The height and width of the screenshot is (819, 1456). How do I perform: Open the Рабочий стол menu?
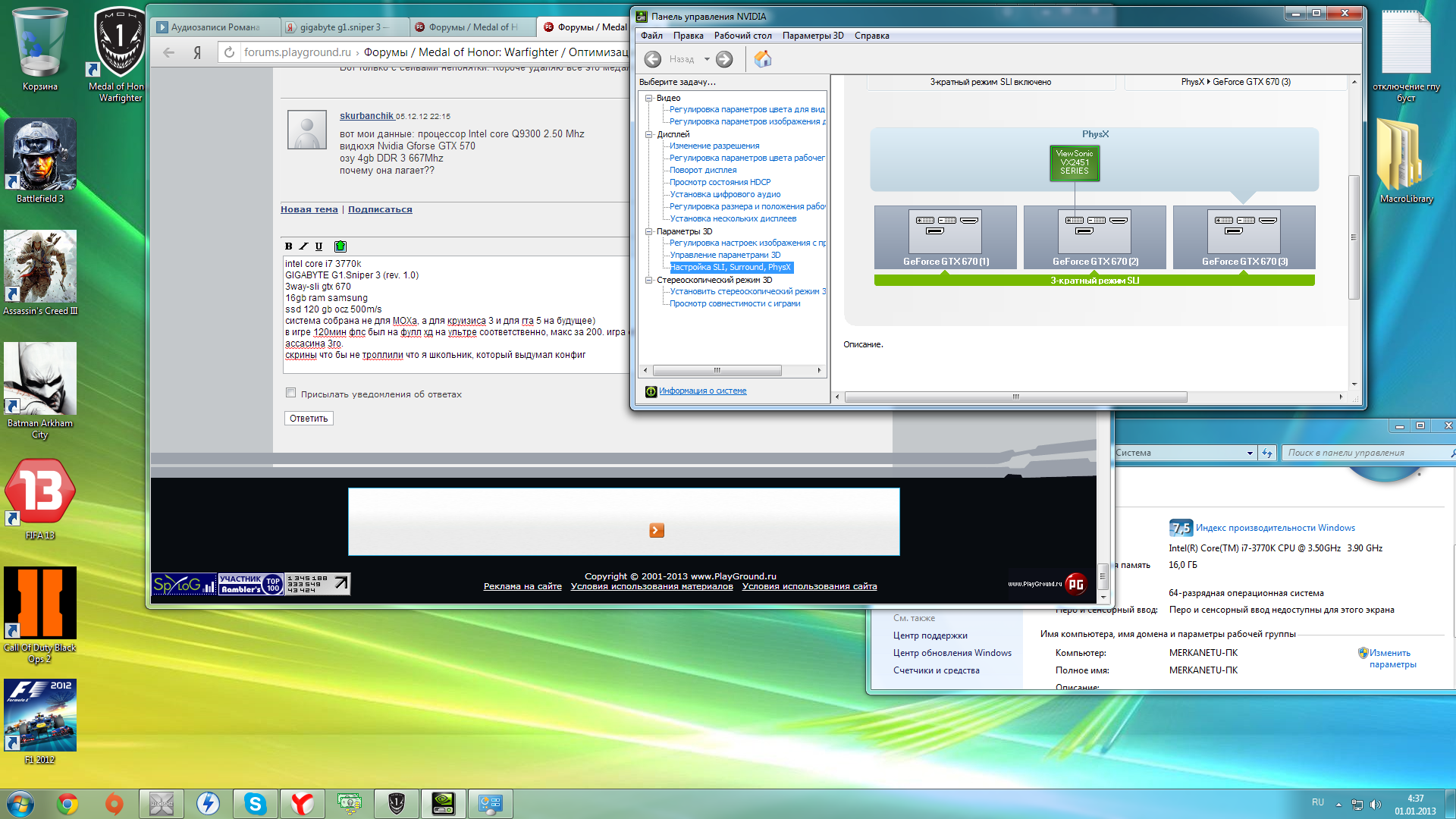743,36
